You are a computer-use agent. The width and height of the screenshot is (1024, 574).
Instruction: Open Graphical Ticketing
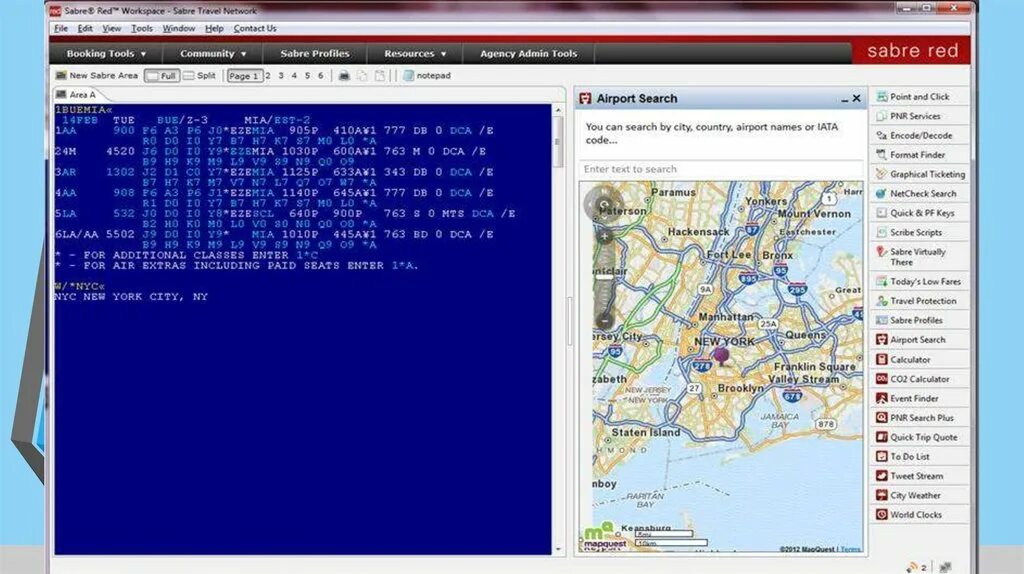[x=919, y=174]
